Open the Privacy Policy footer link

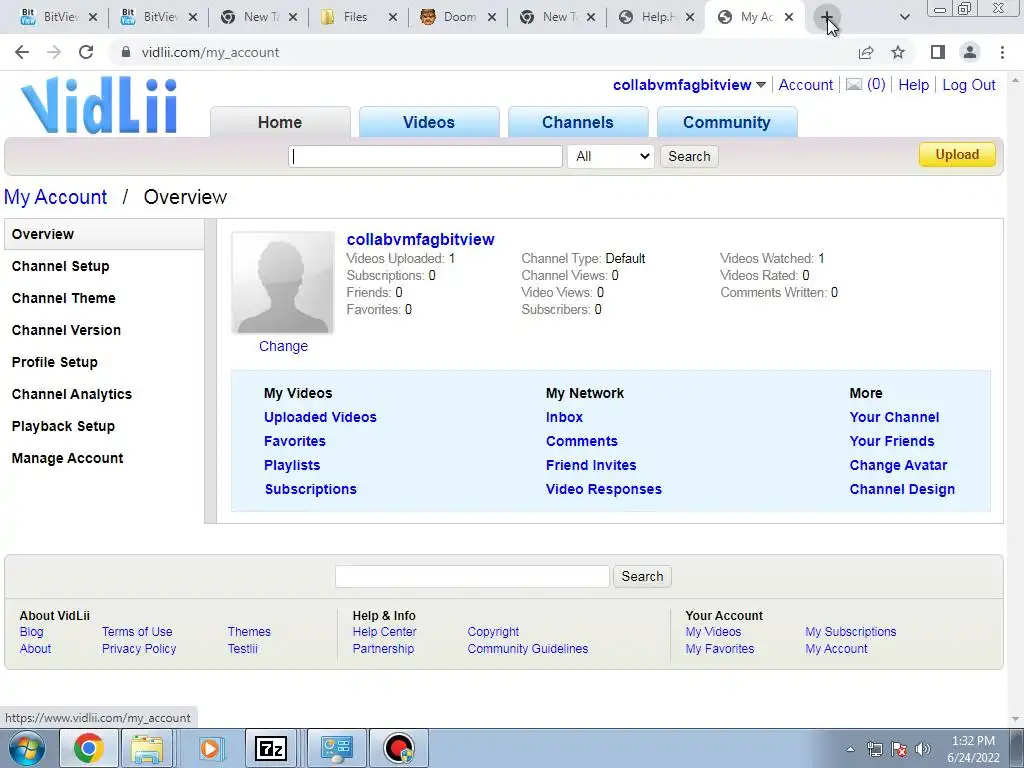(x=139, y=649)
